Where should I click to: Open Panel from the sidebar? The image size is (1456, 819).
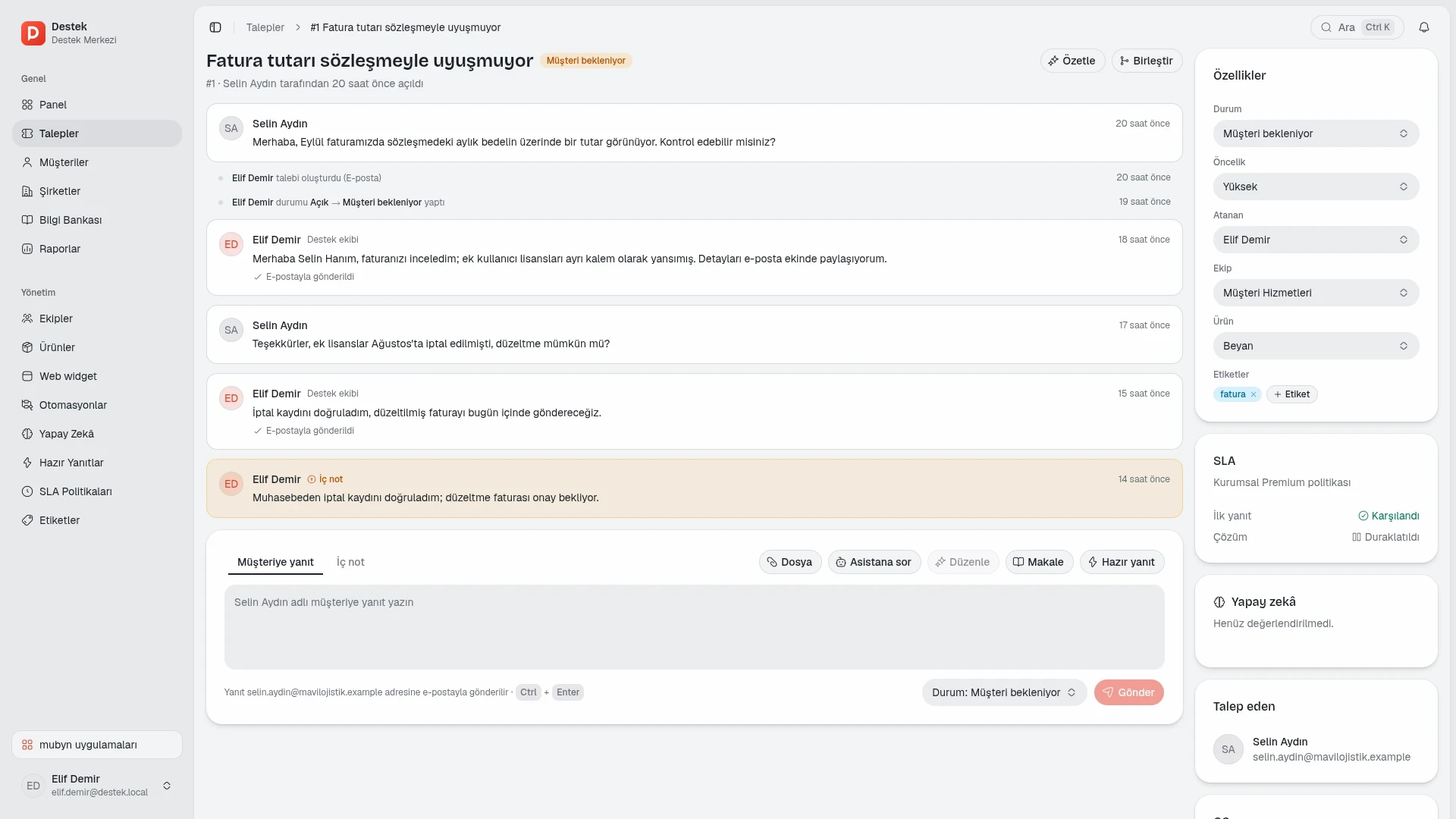coord(97,105)
